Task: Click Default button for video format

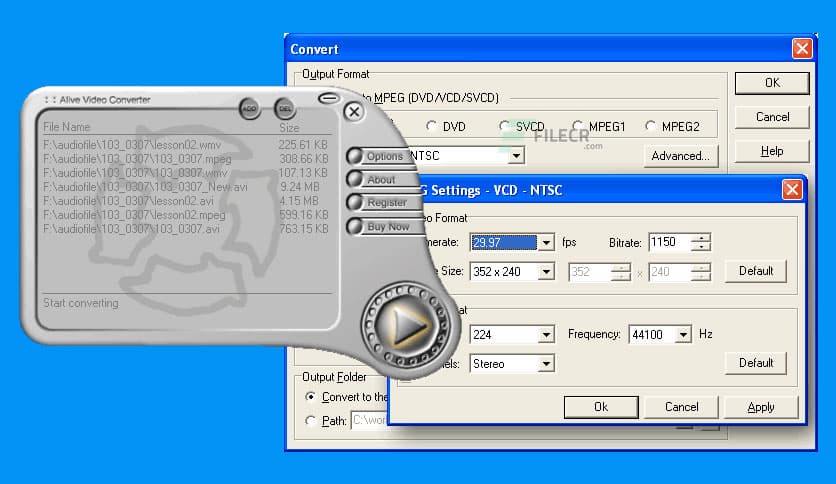Action: coord(755,271)
